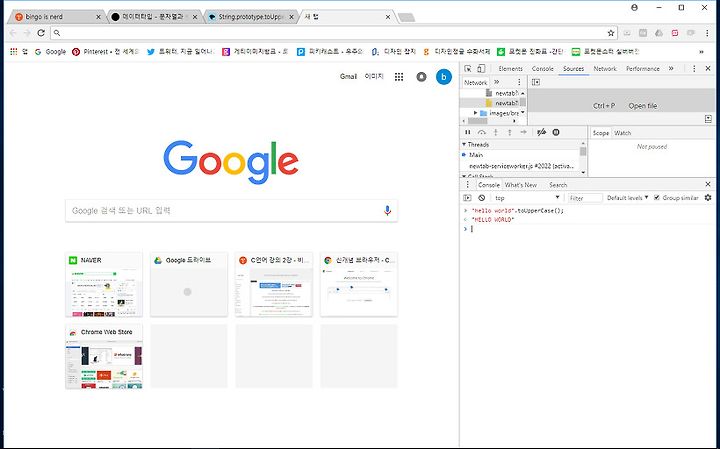Image resolution: width=720 pixels, height=449 pixels.
Task: Open a new browser tab button
Action: click(x=406, y=17)
